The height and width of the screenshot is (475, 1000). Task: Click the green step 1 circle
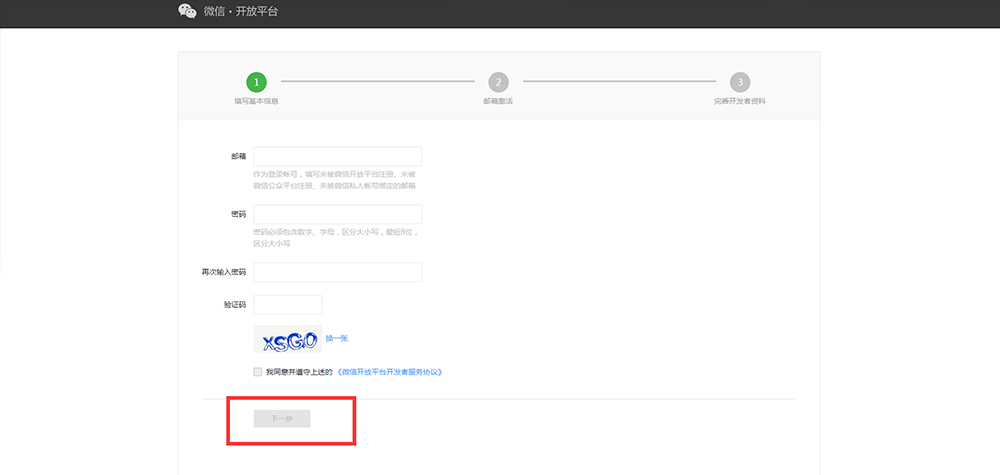click(x=257, y=82)
